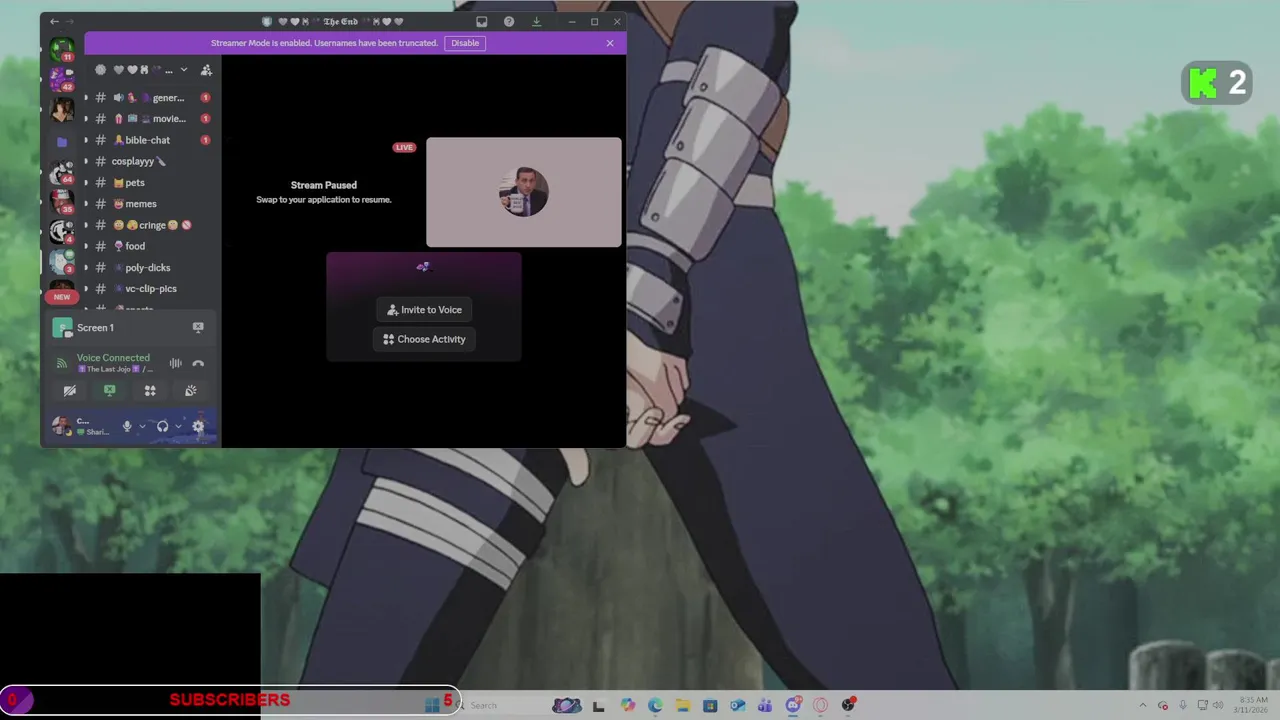Click the NEW unread servers pill
This screenshot has width=1280, height=720.
[62, 297]
